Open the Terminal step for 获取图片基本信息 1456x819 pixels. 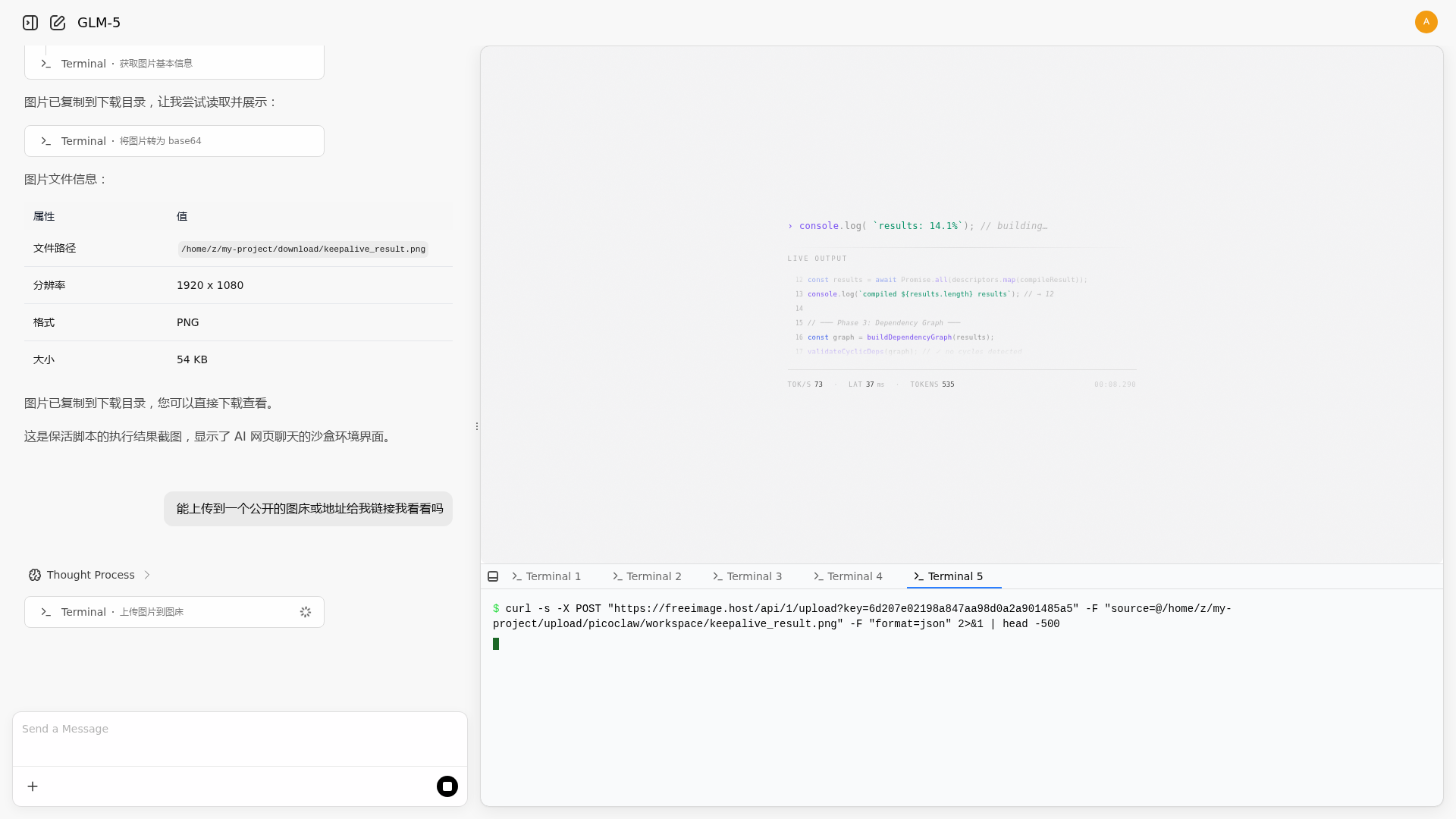point(174,64)
